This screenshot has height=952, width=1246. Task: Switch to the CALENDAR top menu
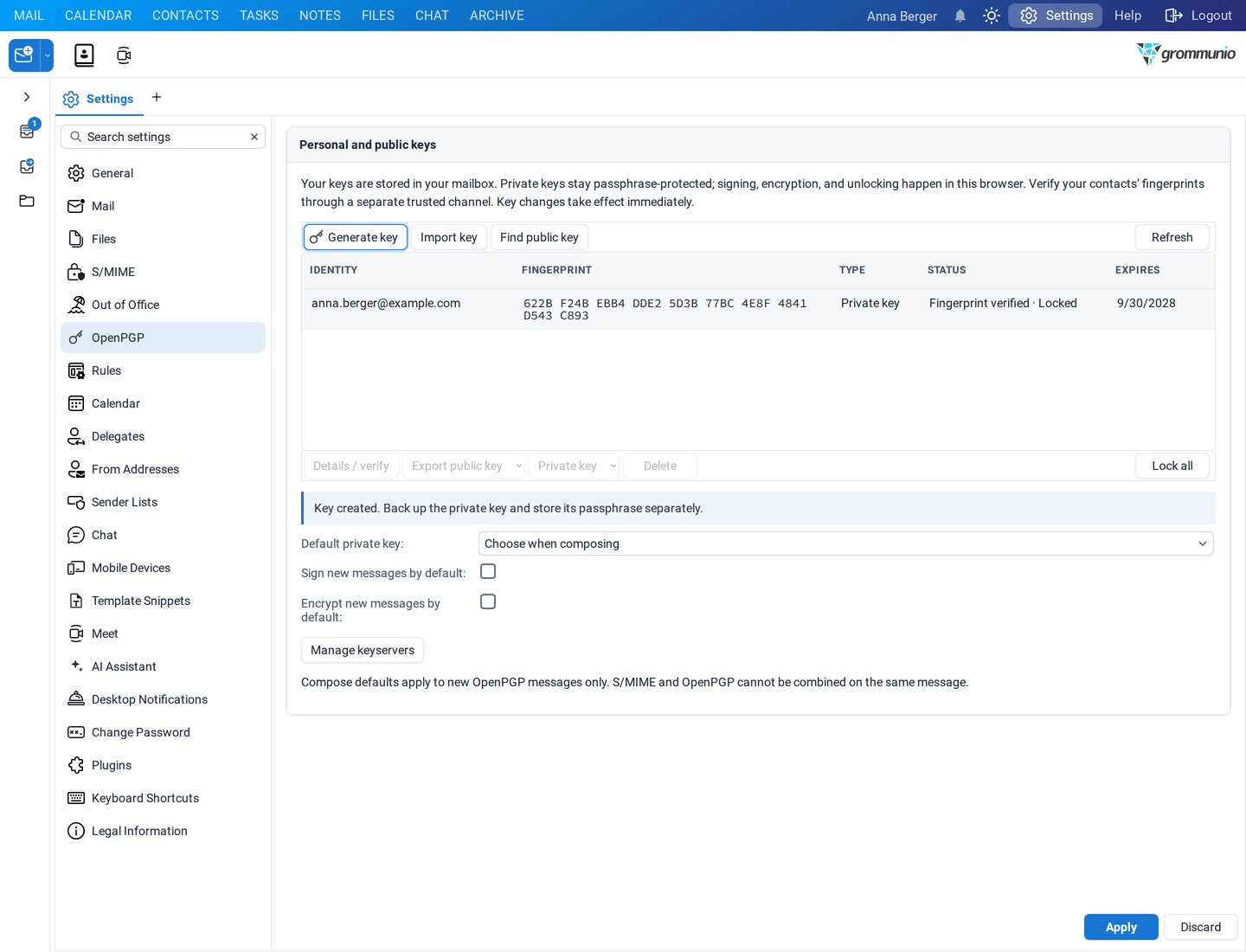pos(99,16)
